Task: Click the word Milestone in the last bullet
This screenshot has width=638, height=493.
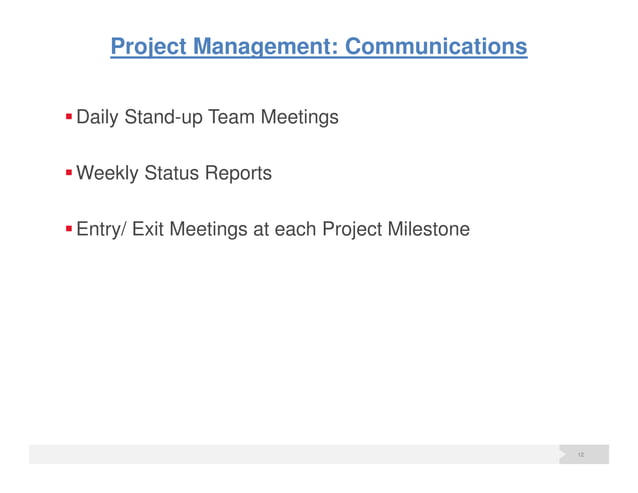Action: (429, 229)
